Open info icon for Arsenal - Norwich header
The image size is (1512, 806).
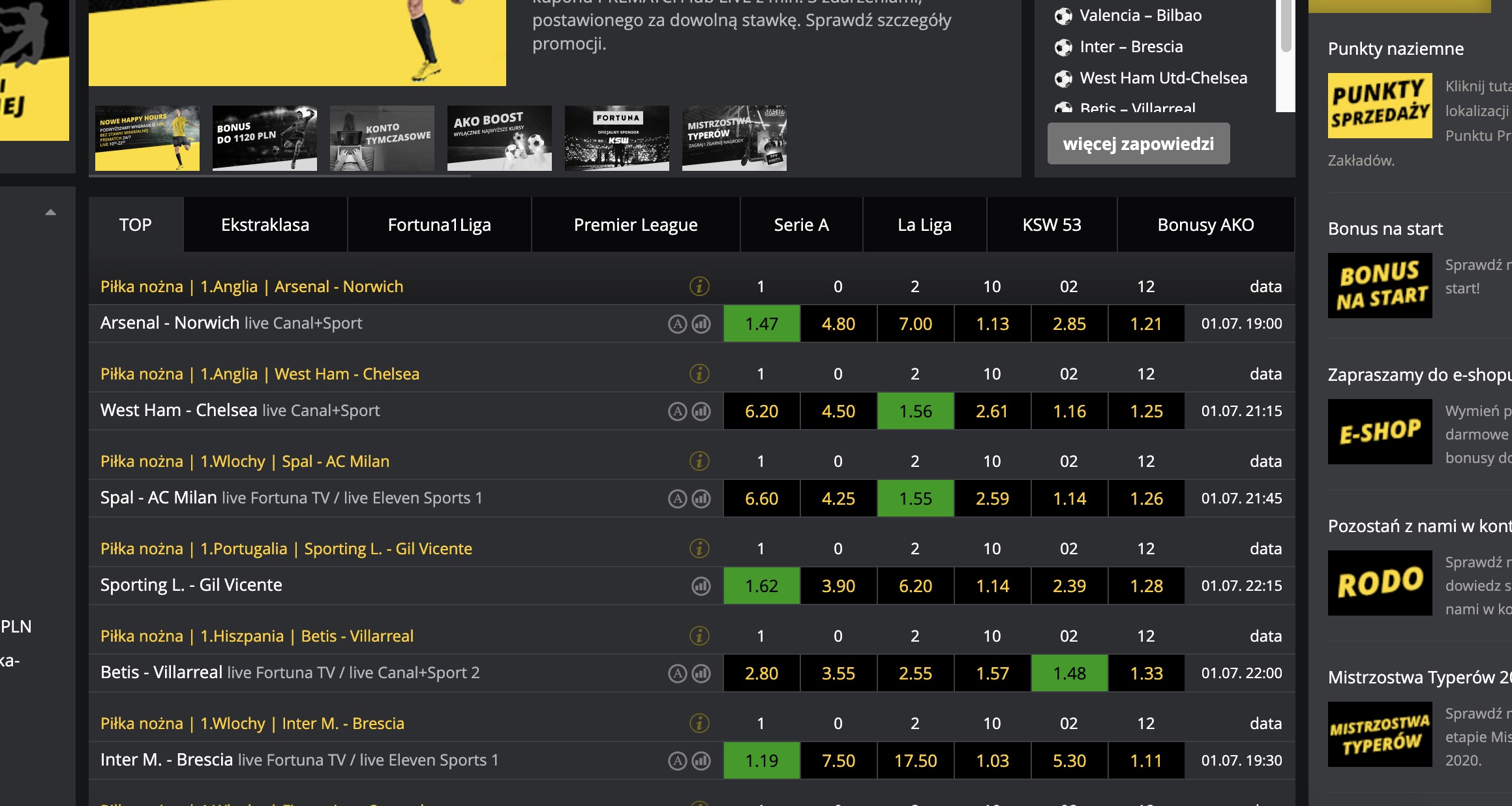(x=699, y=286)
